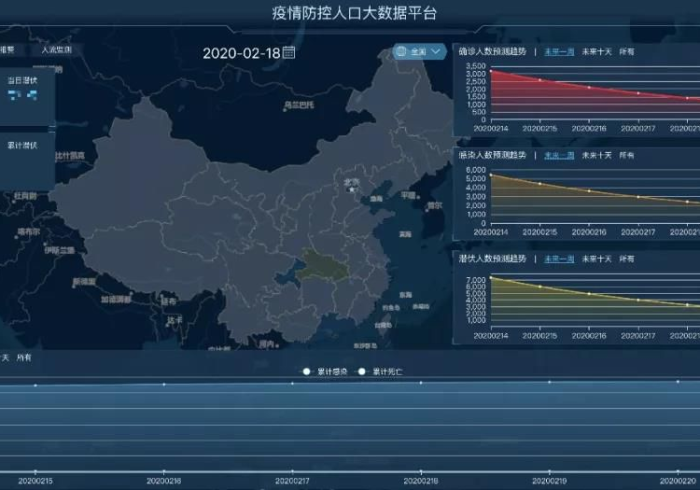This screenshot has width=700, height=490.
Task: Click 20200219 point on bottom cumulative chart
Action: tap(550, 382)
